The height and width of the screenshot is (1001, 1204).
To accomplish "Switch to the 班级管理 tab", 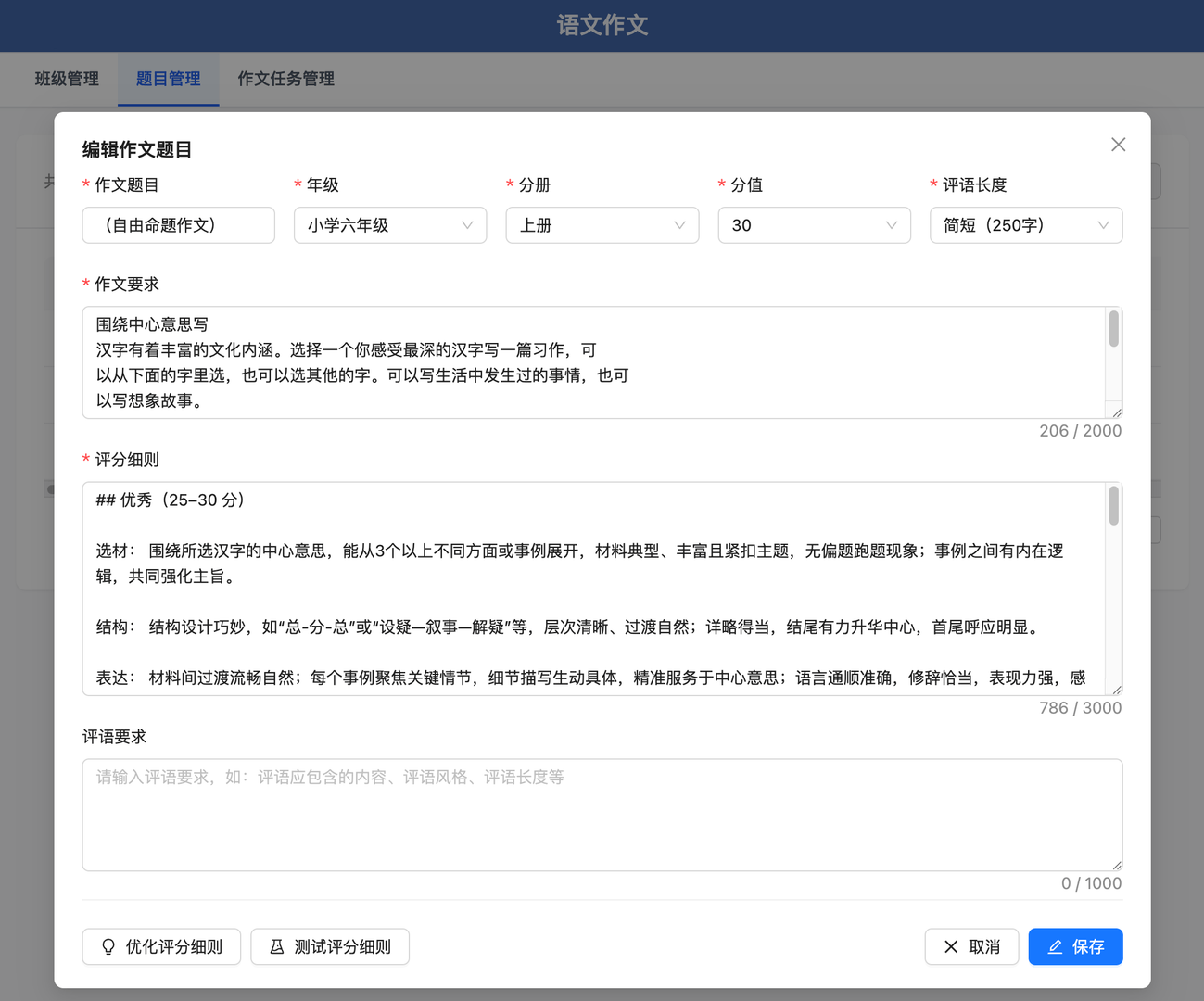I will [x=66, y=79].
